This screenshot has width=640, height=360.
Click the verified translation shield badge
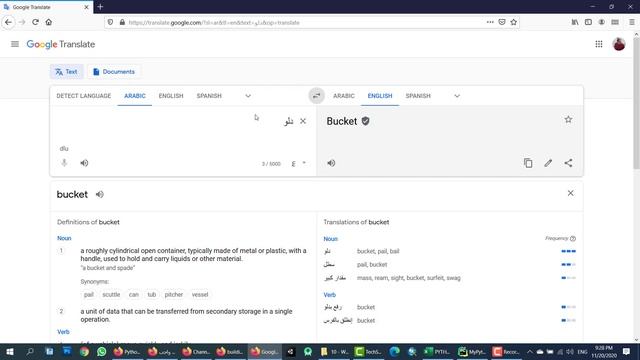pyautogui.click(x=365, y=121)
